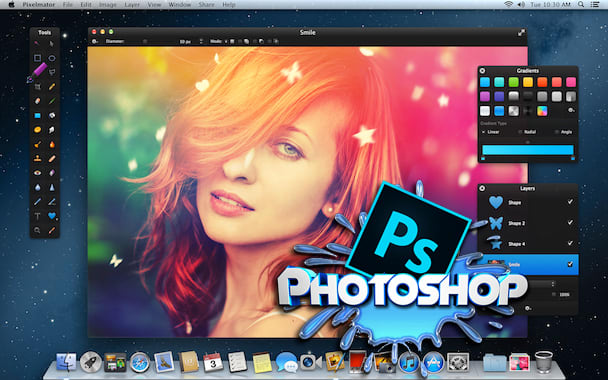The width and height of the screenshot is (608, 380).
Task: Select the Shape heart layer thumbnail
Action: pyautogui.click(x=496, y=202)
